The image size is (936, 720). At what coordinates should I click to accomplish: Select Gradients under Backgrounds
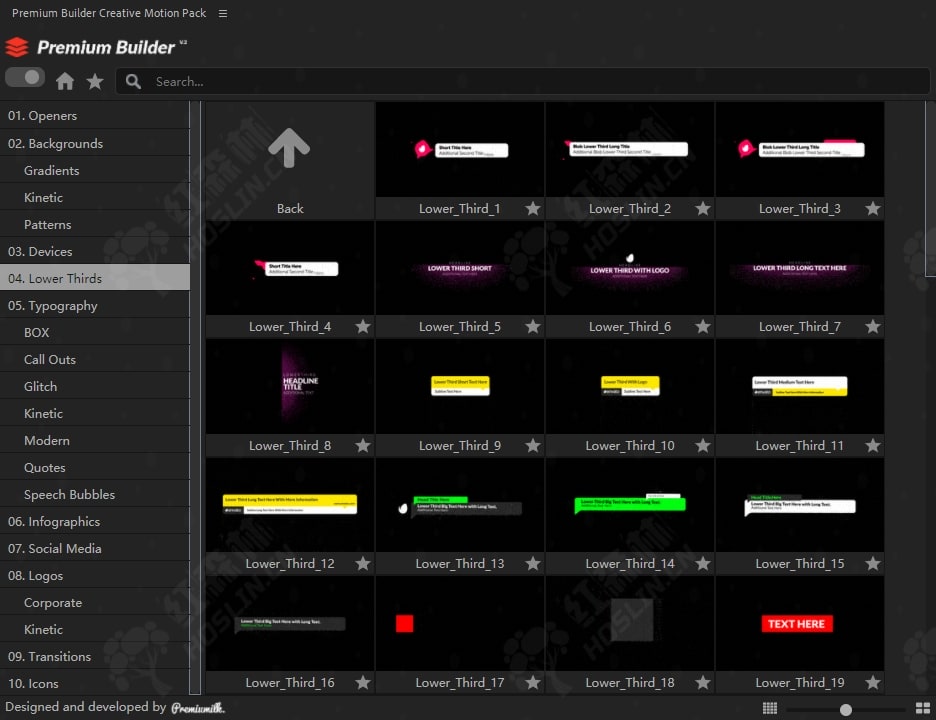(x=95, y=171)
